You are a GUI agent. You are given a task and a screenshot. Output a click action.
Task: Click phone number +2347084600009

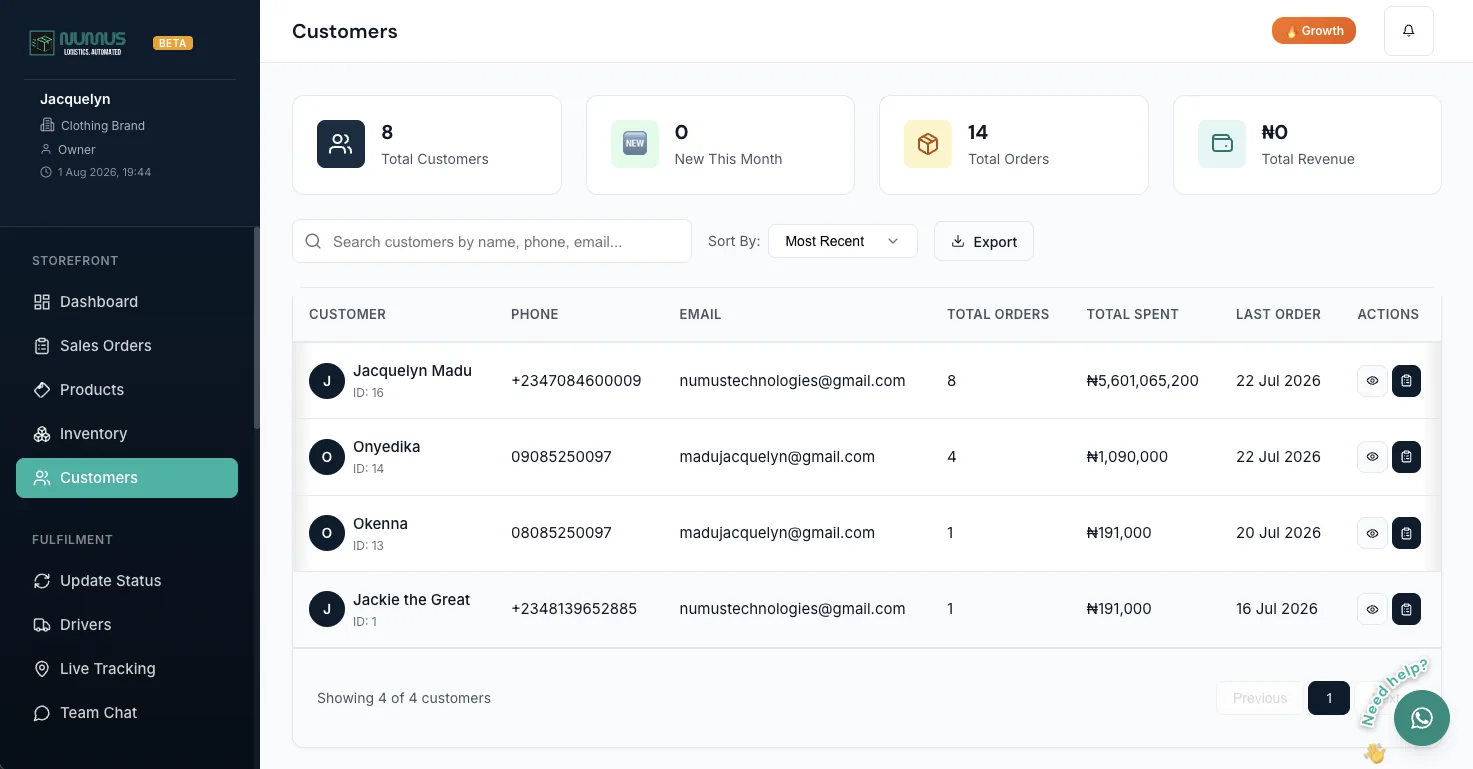(576, 381)
